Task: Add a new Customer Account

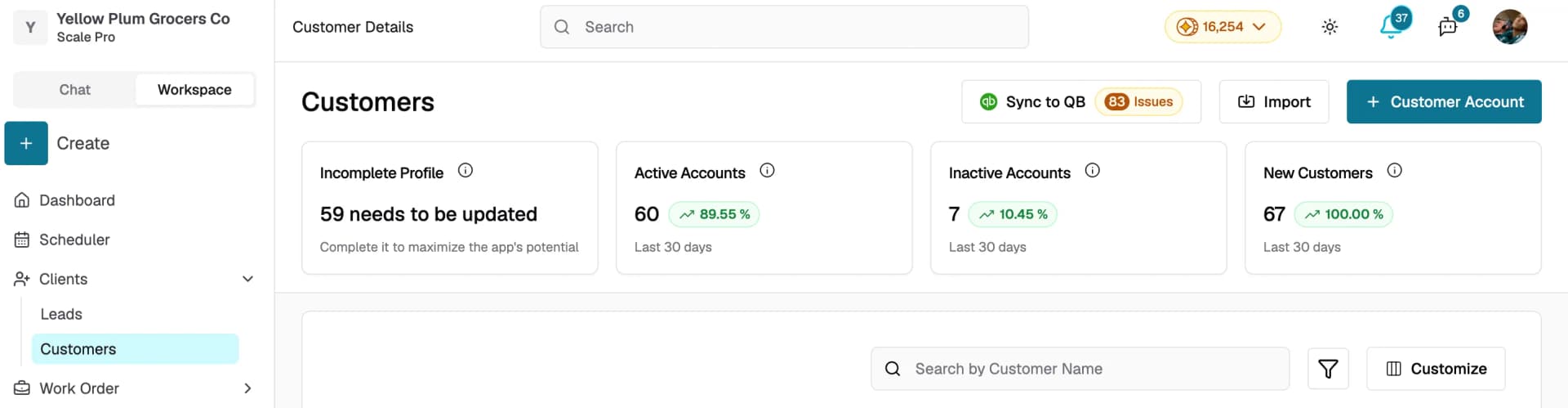Action: (1444, 101)
